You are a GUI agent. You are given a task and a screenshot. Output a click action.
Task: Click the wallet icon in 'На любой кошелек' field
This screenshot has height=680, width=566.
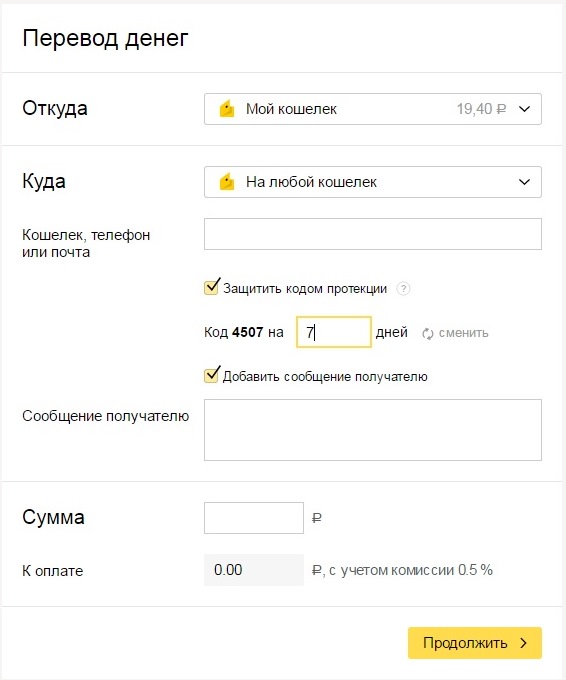tap(226, 182)
